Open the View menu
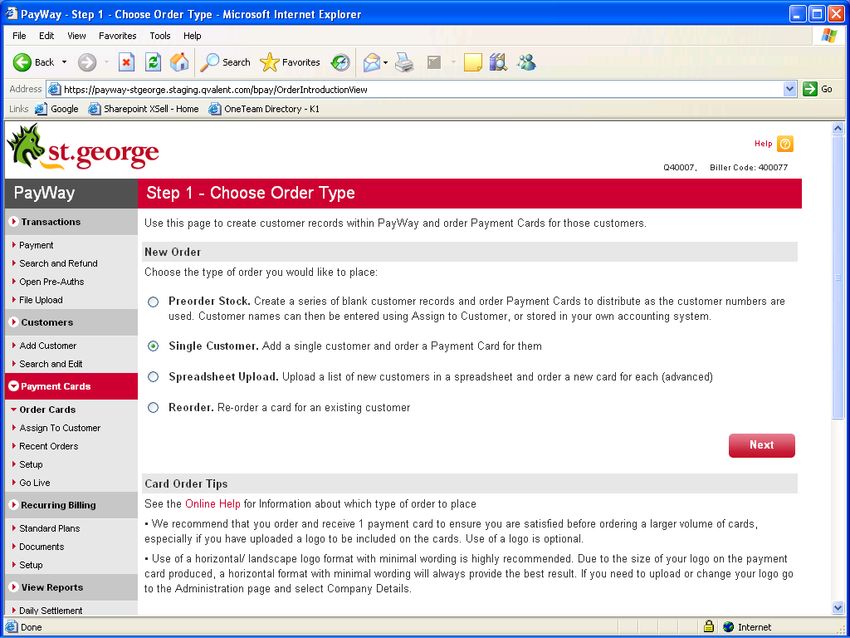The image size is (850, 638). point(76,36)
